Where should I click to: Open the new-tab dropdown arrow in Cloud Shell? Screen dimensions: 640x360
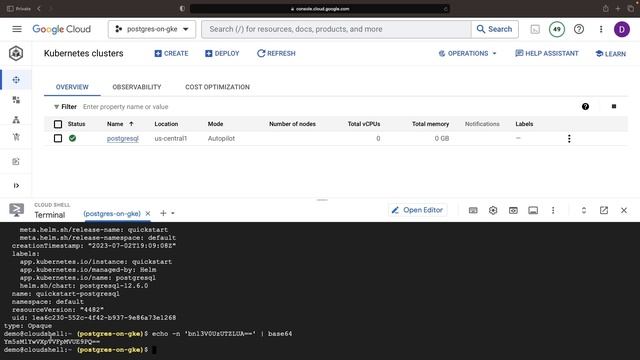pos(173,213)
